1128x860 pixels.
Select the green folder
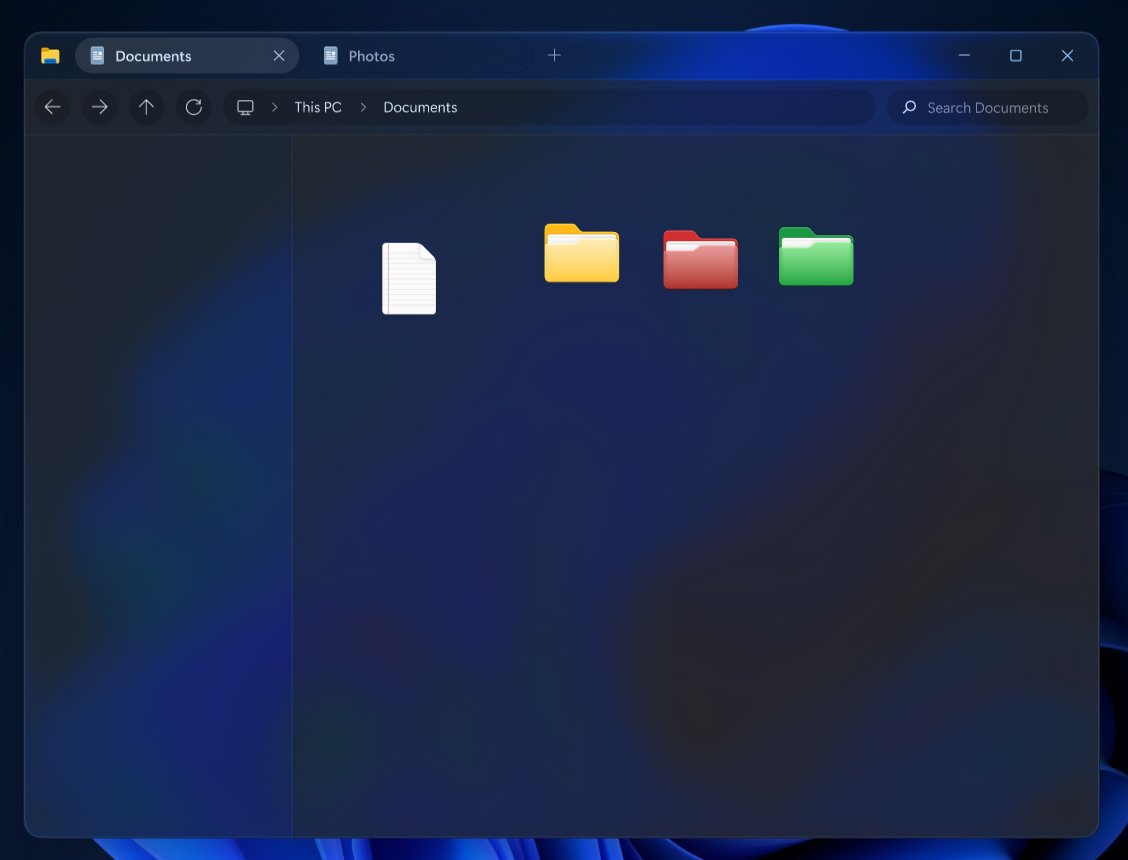click(x=816, y=256)
